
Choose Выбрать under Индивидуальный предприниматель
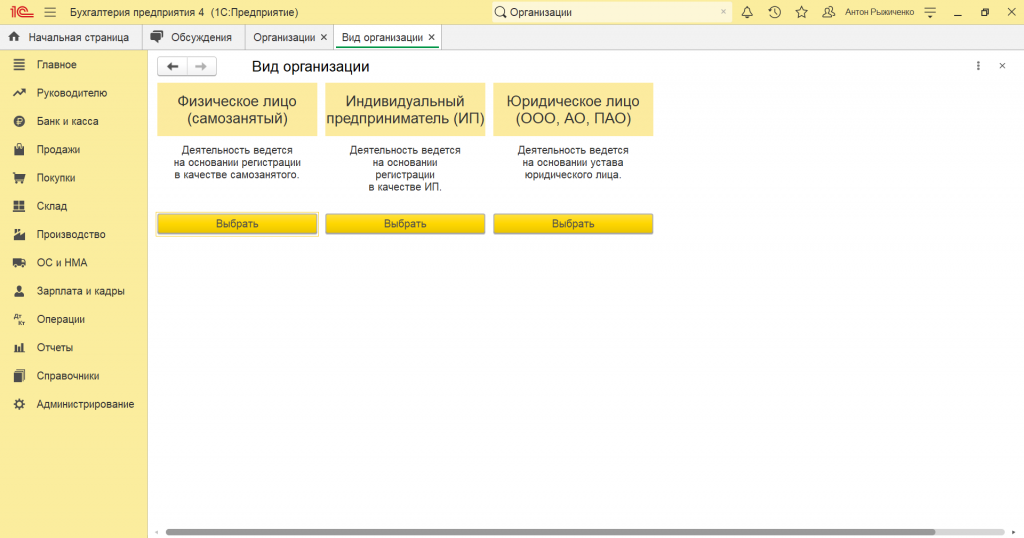pyautogui.click(x=405, y=224)
